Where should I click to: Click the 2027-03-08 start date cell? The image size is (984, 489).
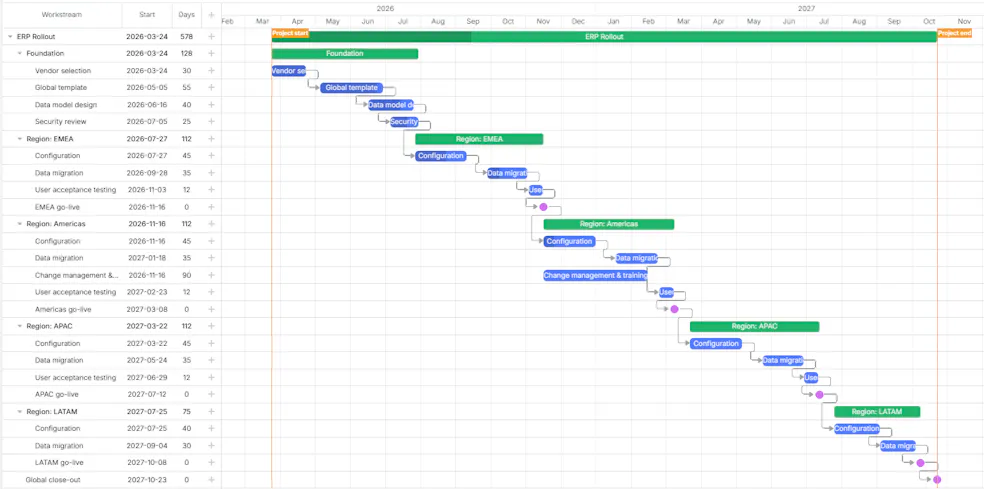click(x=147, y=309)
